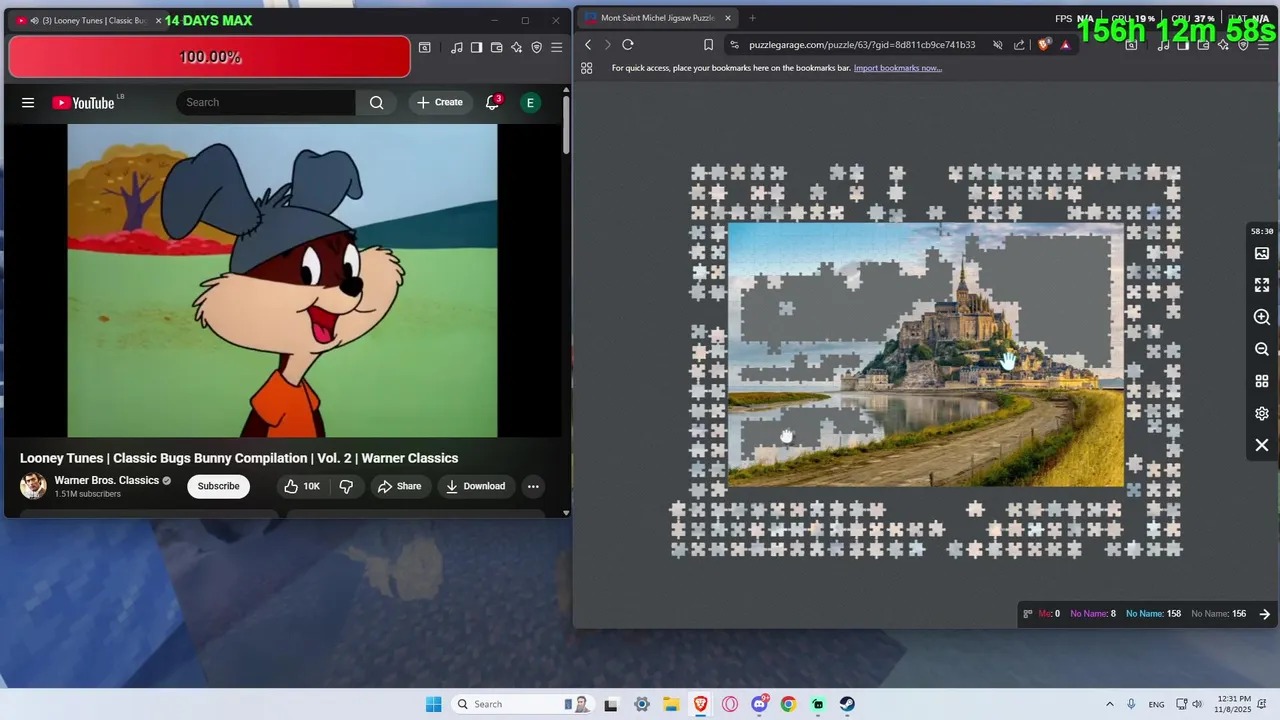This screenshot has width=1280, height=720.
Task: Open YouTube notifications bell
Action: tap(492, 102)
